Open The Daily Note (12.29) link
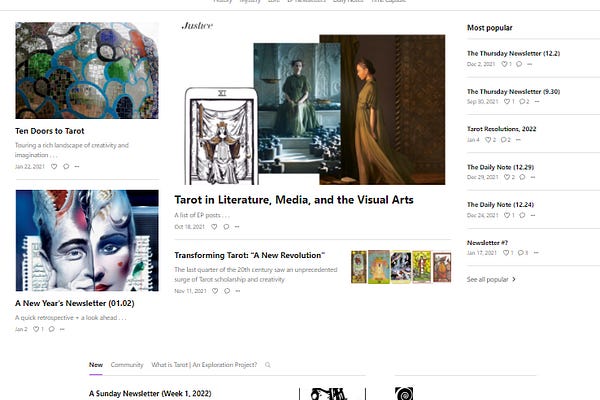 pyautogui.click(x=500, y=167)
